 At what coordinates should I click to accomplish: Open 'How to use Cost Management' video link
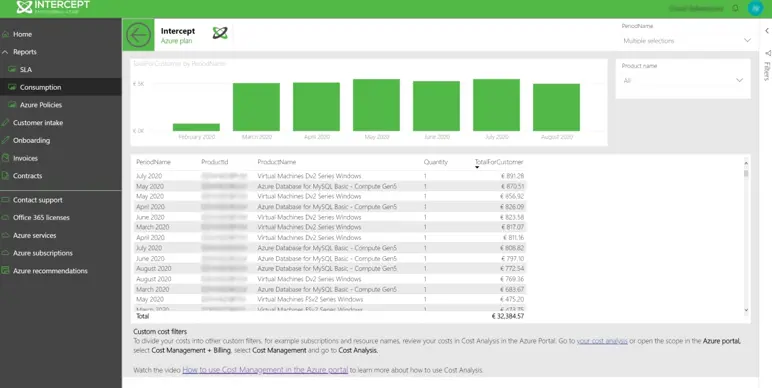coord(265,370)
